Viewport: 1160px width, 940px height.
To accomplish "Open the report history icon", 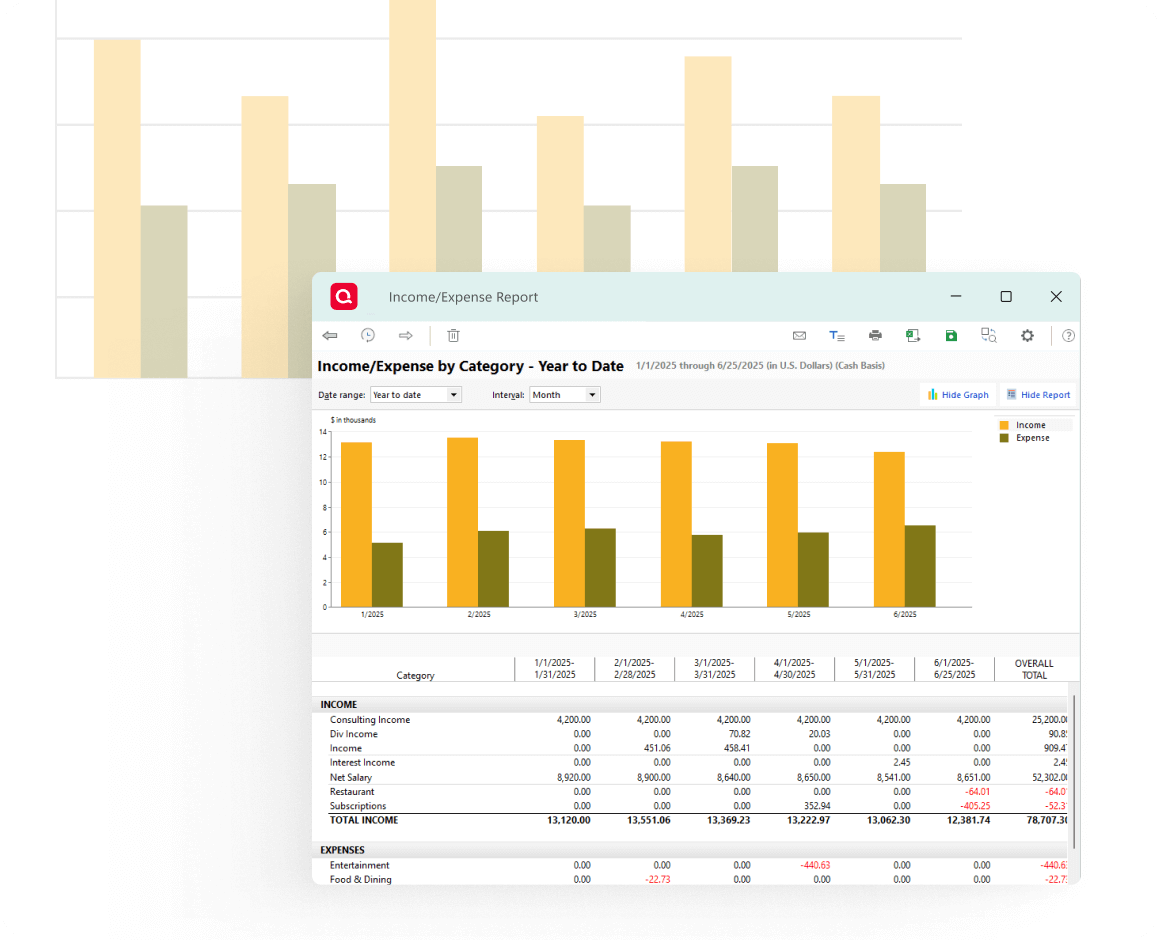I will point(368,335).
